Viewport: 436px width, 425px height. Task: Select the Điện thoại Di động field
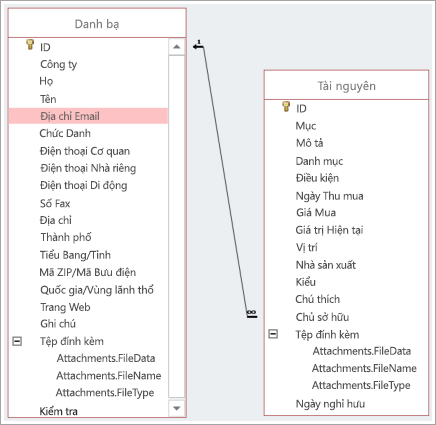pos(84,185)
